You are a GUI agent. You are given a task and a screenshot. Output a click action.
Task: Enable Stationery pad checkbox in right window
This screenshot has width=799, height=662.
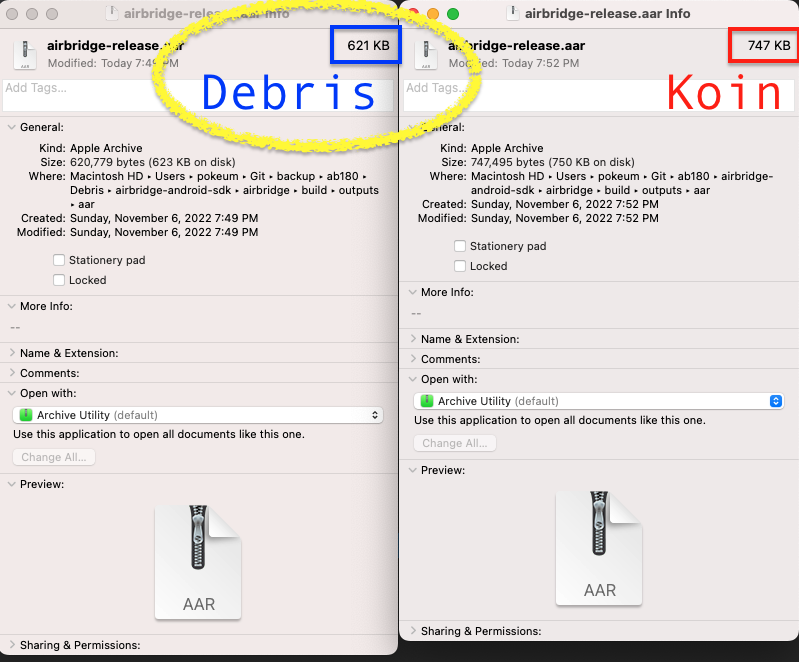[460, 246]
